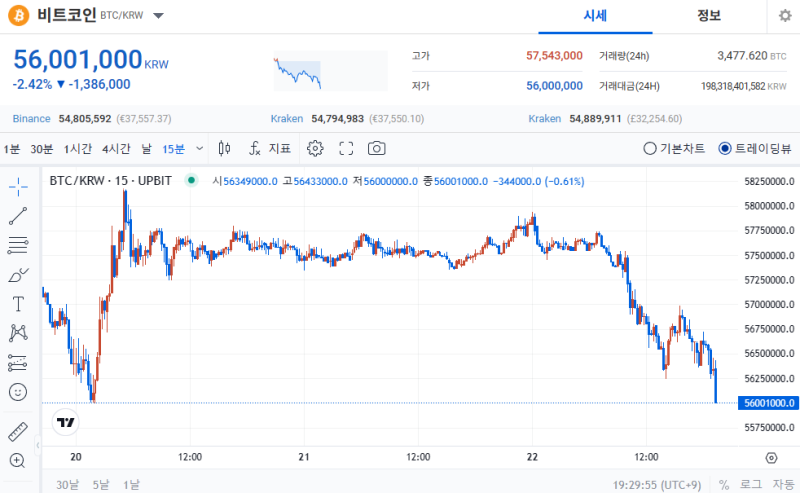Select the brush drawing tool
Image resolution: width=800 pixels, height=493 pixels.
coord(18,275)
